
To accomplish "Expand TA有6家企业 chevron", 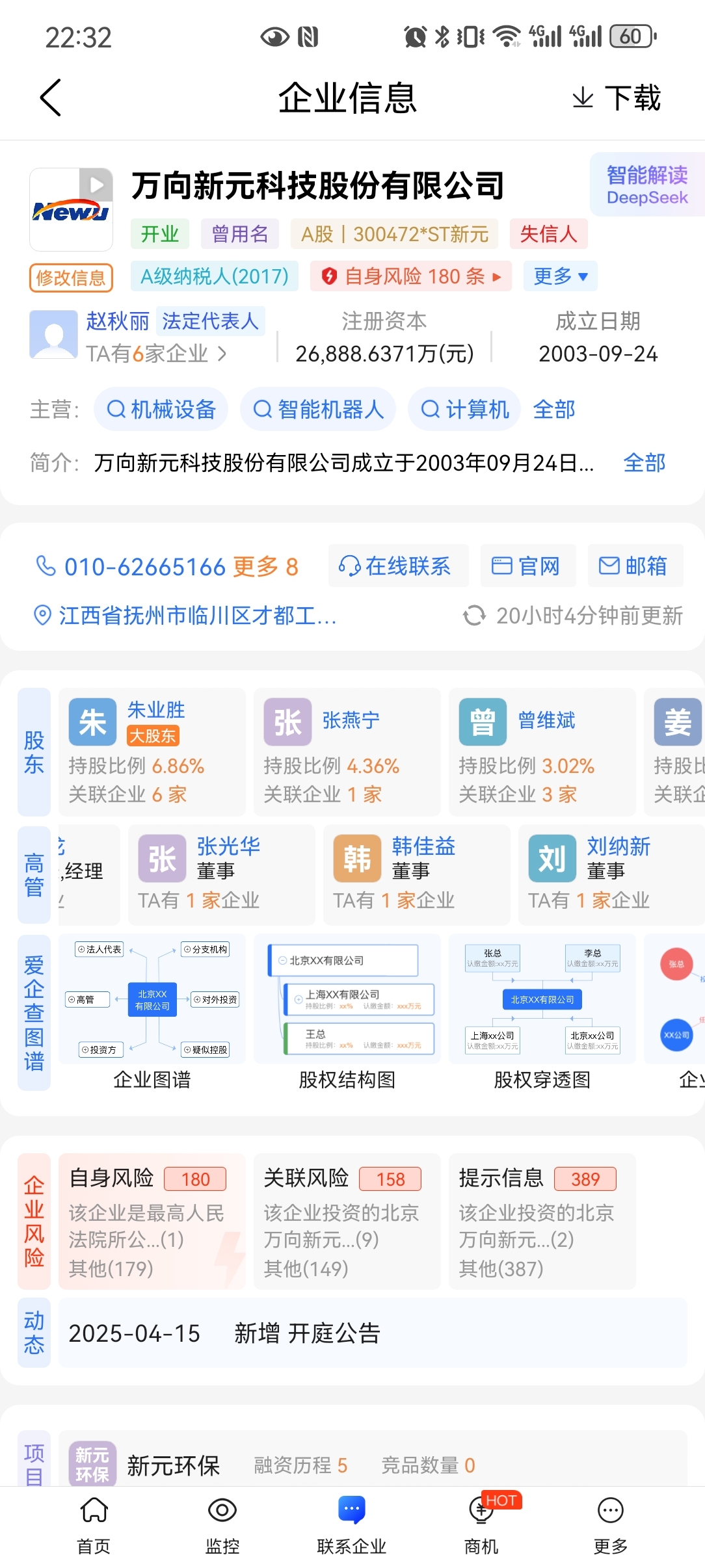I will [222, 354].
